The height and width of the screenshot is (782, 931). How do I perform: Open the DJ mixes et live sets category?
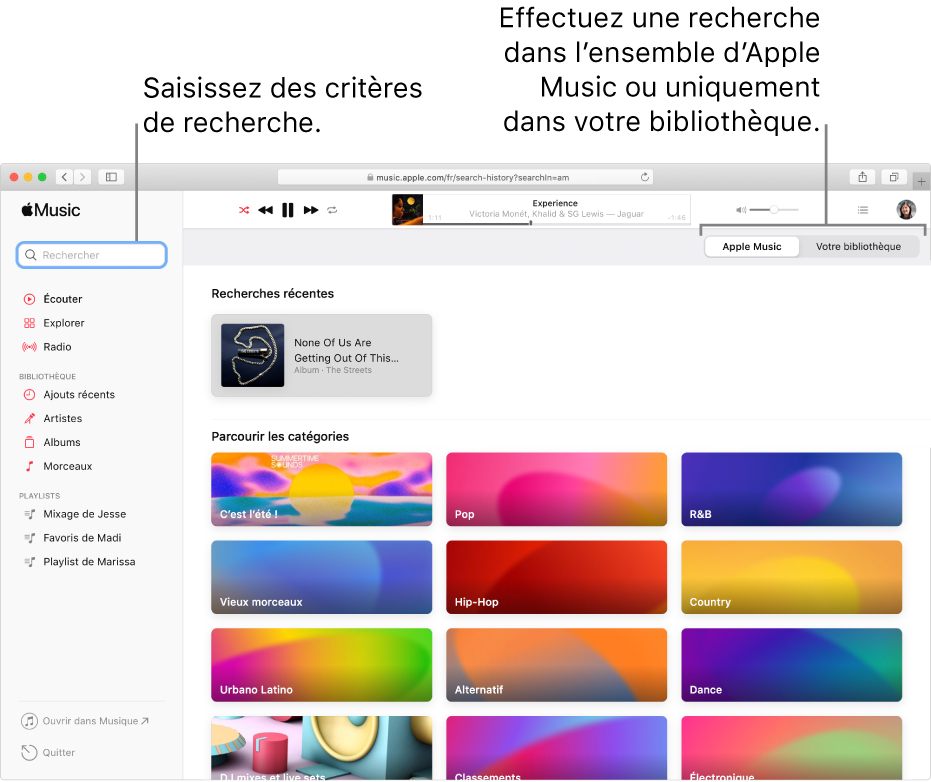click(x=321, y=748)
